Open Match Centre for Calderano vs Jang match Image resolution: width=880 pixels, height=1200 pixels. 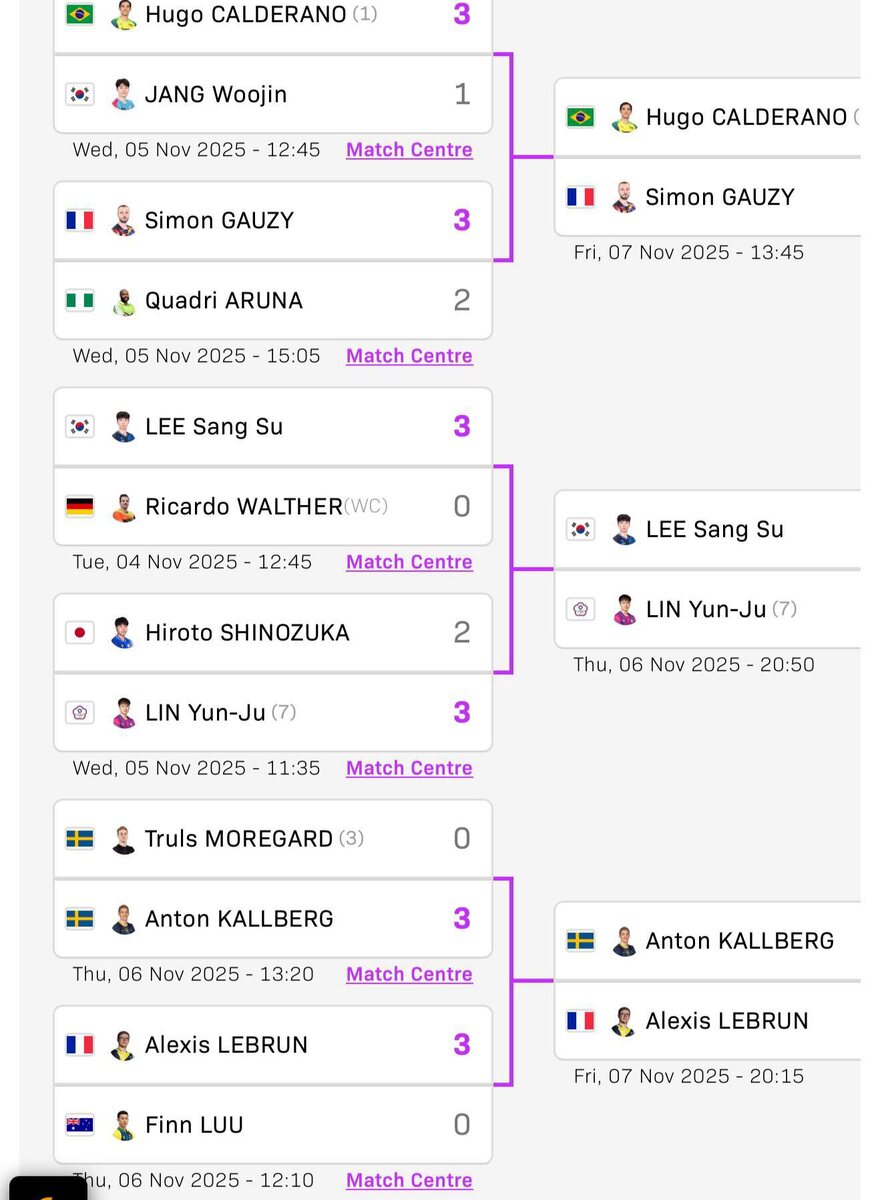coord(409,150)
